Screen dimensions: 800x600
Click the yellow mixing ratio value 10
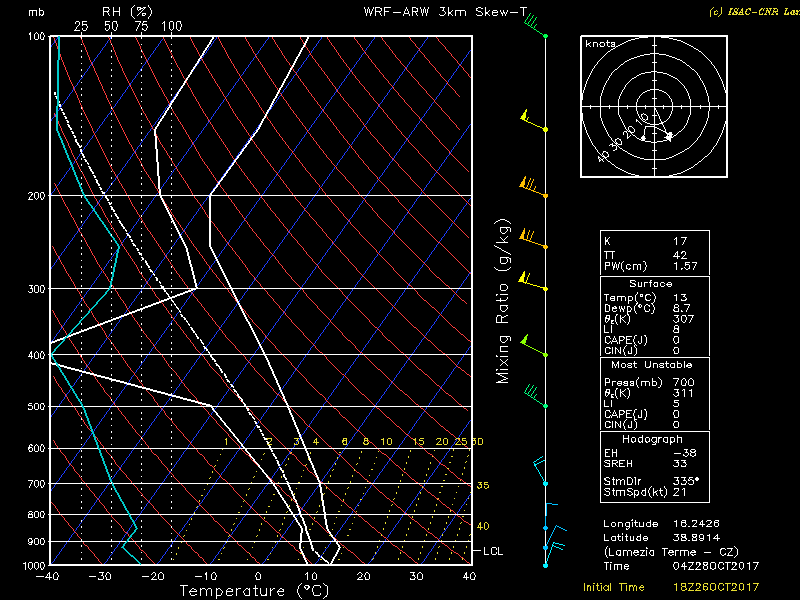click(386, 442)
